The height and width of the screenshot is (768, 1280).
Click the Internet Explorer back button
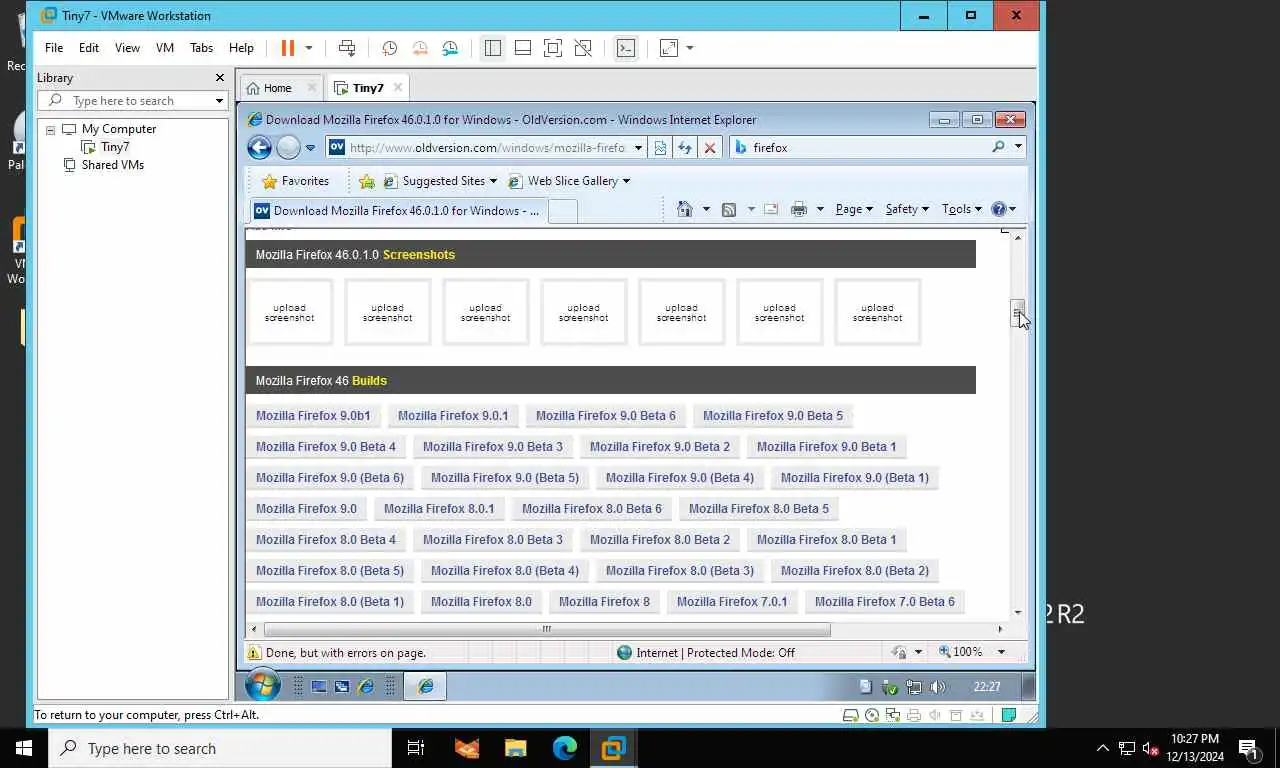coord(259,148)
